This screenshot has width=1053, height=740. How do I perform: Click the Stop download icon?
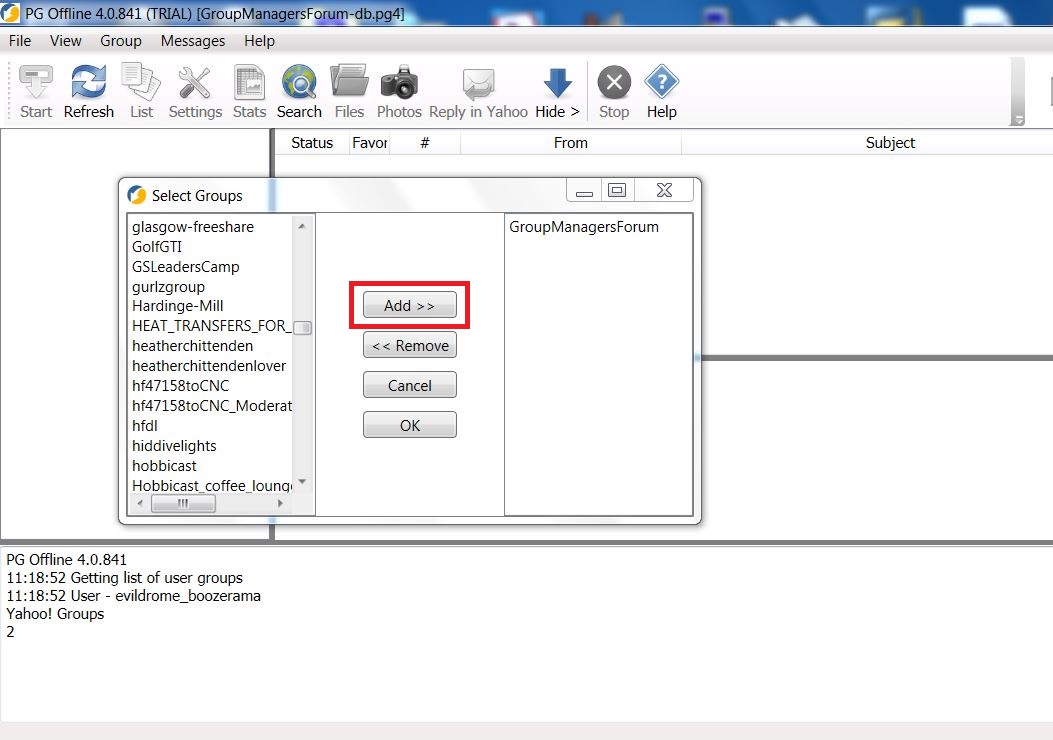click(613, 90)
